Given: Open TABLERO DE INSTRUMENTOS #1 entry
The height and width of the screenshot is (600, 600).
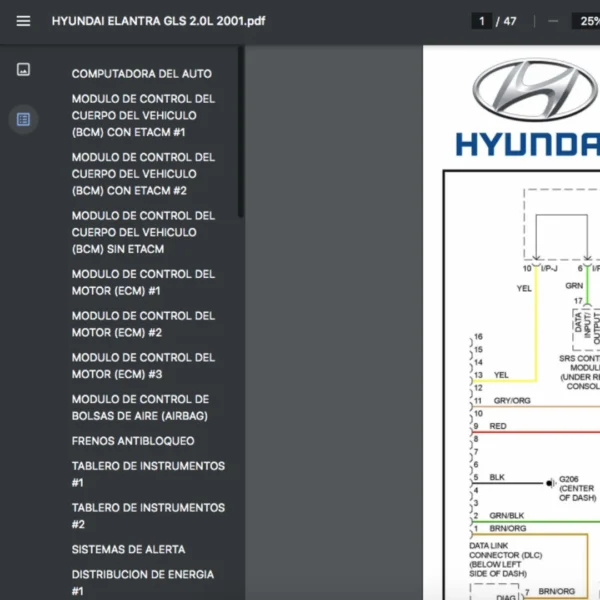Looking at the screenshot, I should (x=148, y=474).
